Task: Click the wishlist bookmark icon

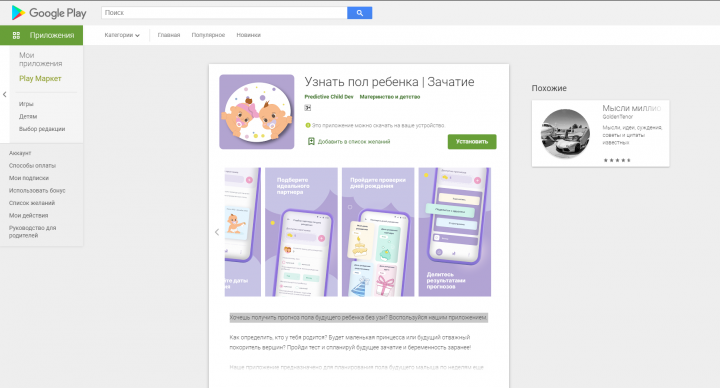Action: click(311, 141)
